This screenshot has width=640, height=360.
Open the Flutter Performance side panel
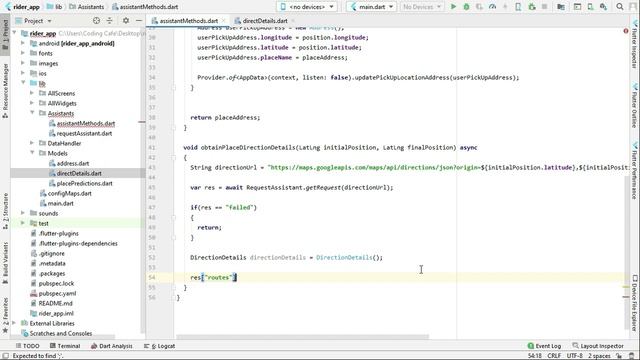[635, 171]
